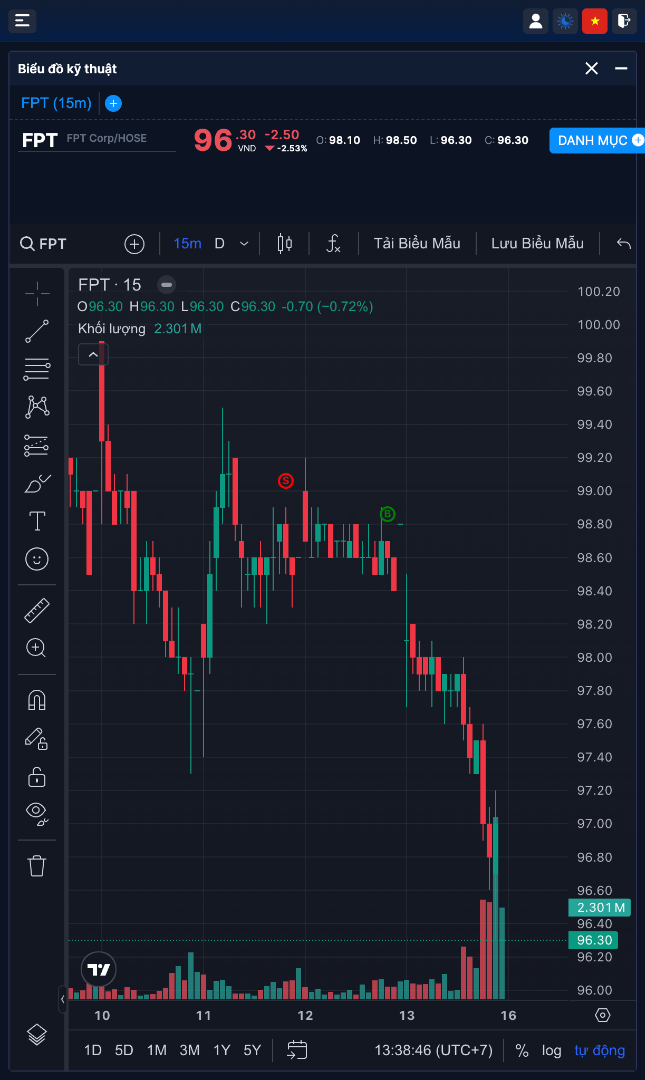Click Lưu Biểu Mẫu

pyautogui.click(x=538, y=244)
